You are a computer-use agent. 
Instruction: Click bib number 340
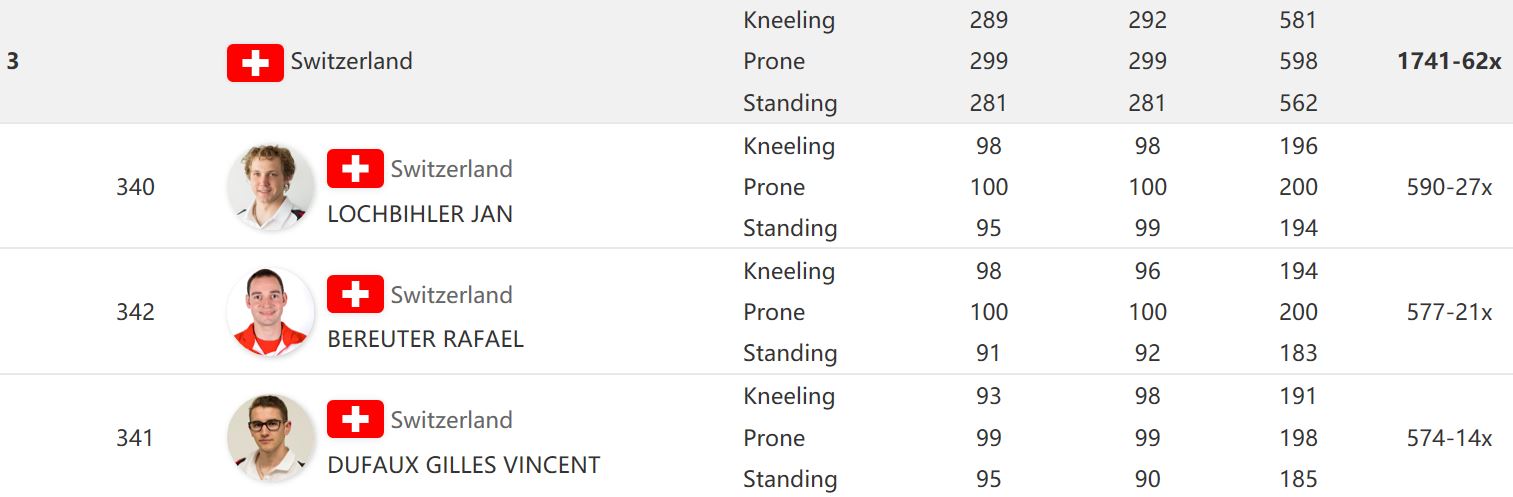(x=135, y=187)
